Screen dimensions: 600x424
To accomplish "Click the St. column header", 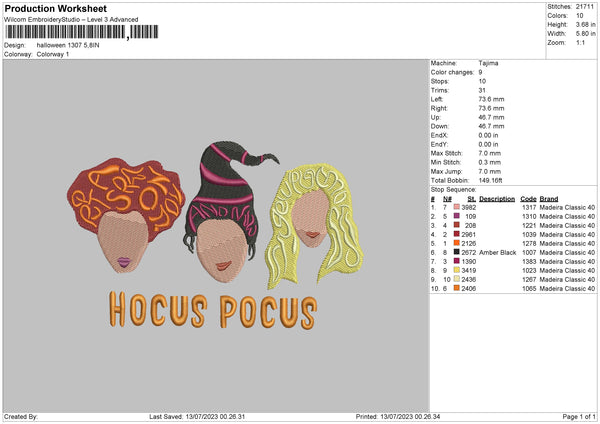I will (471, 199).
